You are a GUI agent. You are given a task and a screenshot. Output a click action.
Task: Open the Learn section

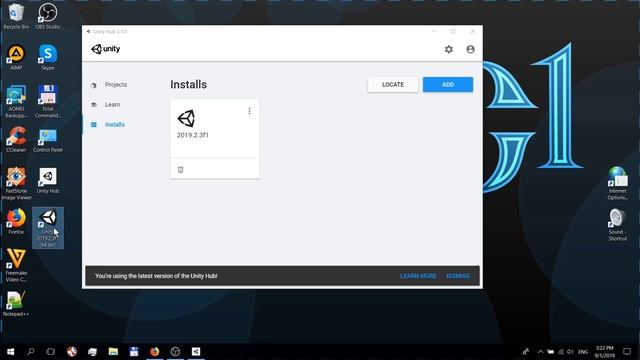[112, 104]
